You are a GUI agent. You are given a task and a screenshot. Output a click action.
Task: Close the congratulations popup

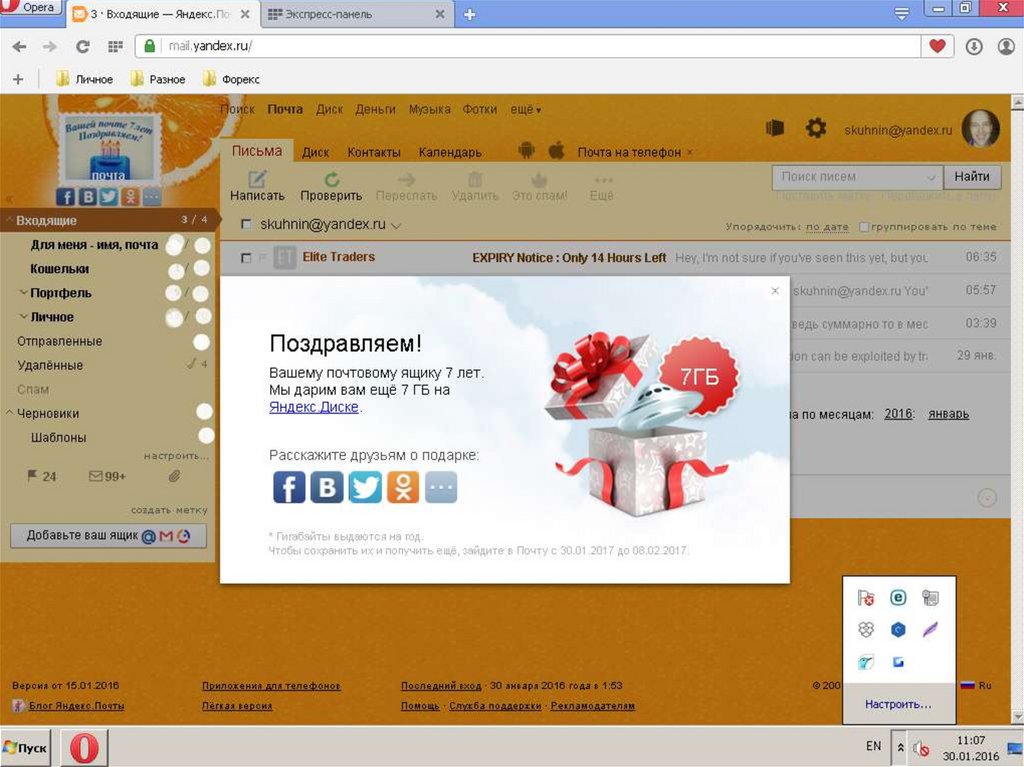pos(775,291)
